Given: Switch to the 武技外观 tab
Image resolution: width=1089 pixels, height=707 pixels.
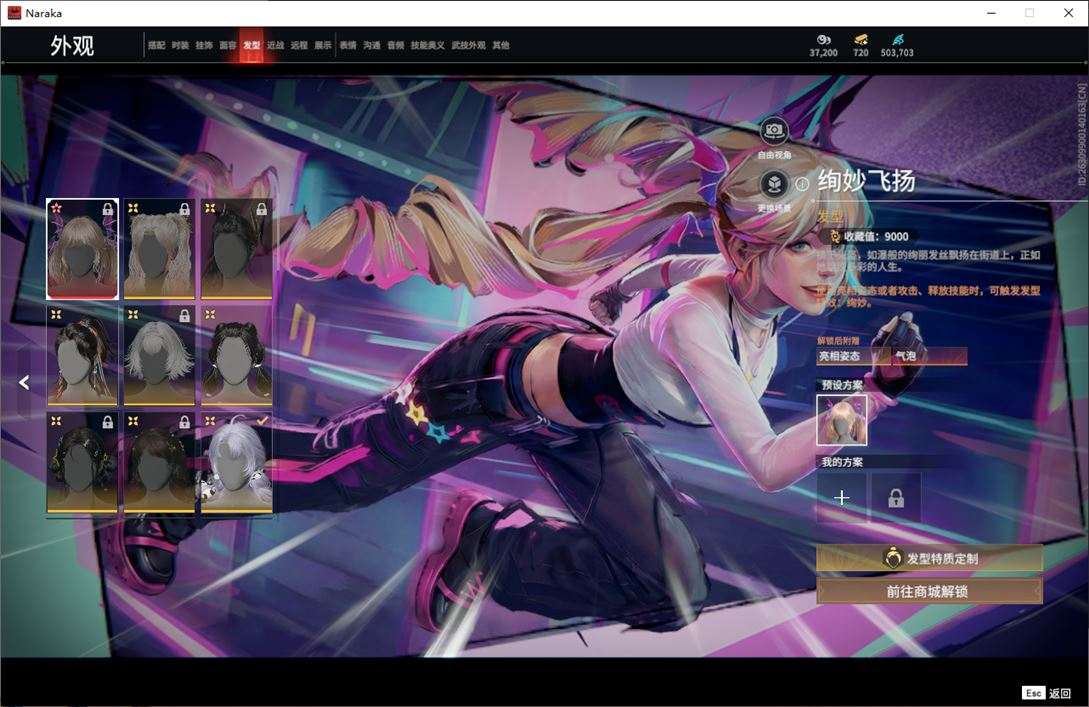Looking at the screenshot, I should point(468,45).
